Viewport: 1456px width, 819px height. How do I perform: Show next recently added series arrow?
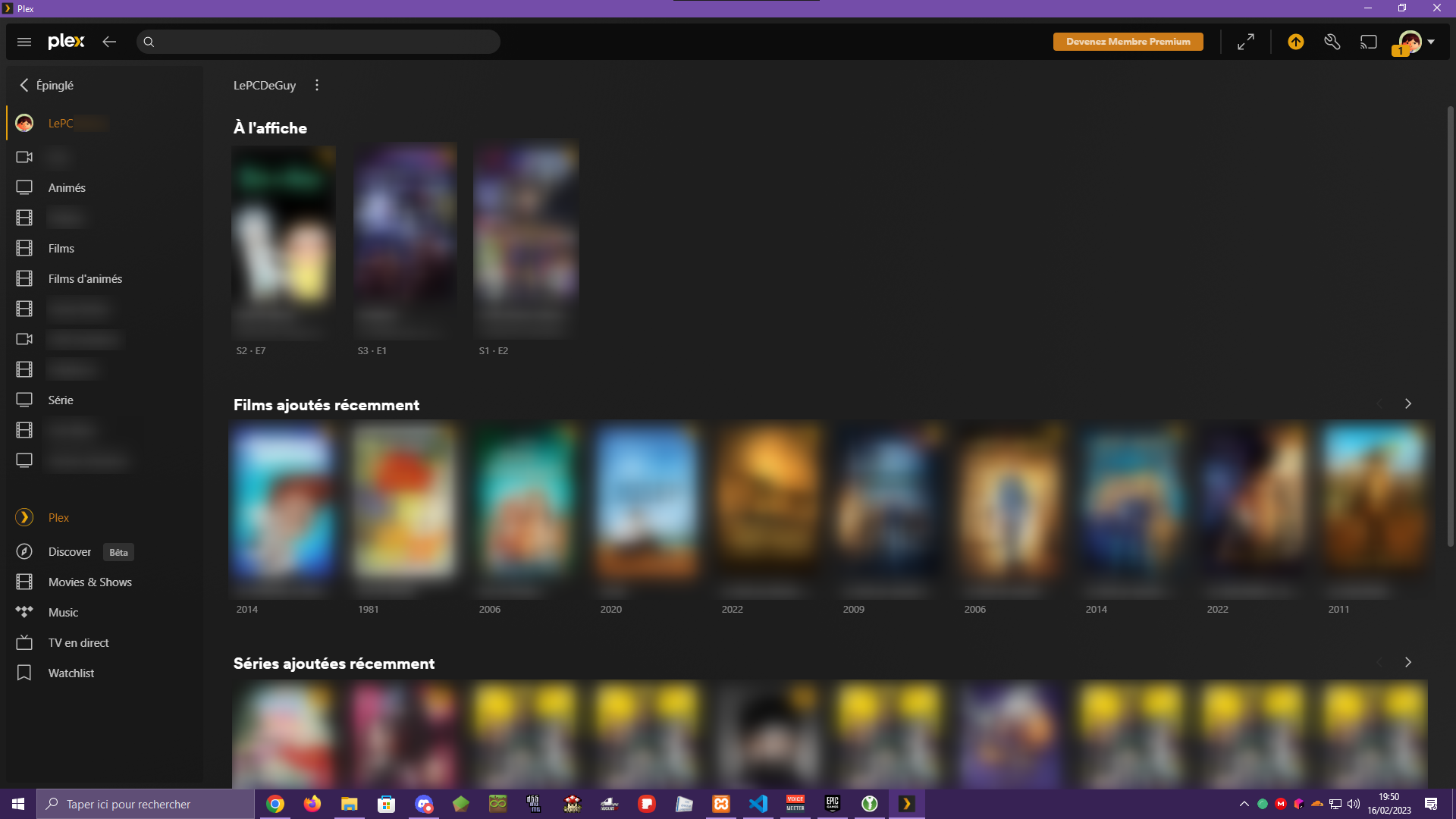(1408, 662)
